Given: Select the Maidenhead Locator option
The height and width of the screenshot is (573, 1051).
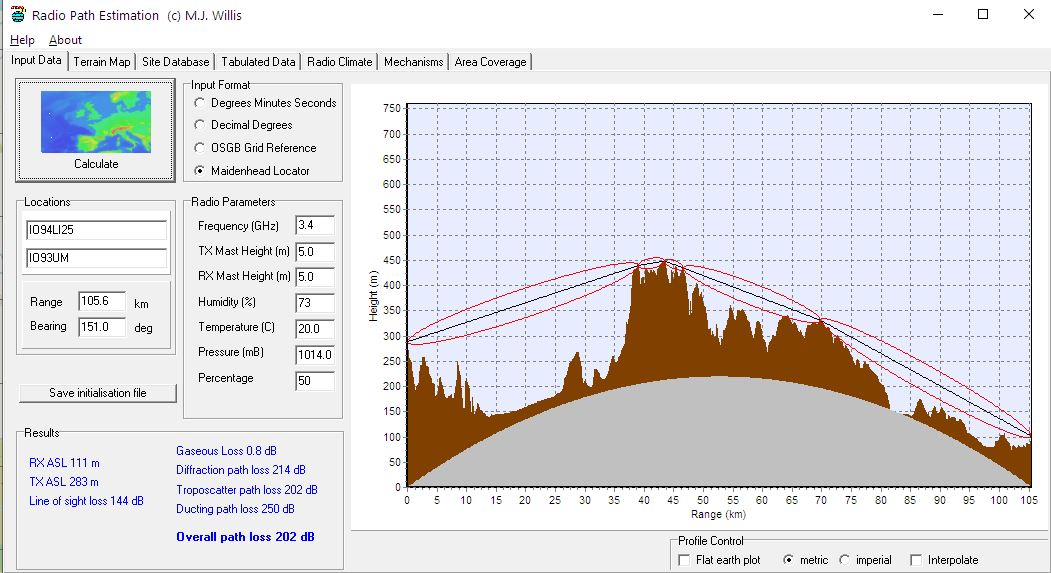Looking at the screenshot, I should [201, 171].
